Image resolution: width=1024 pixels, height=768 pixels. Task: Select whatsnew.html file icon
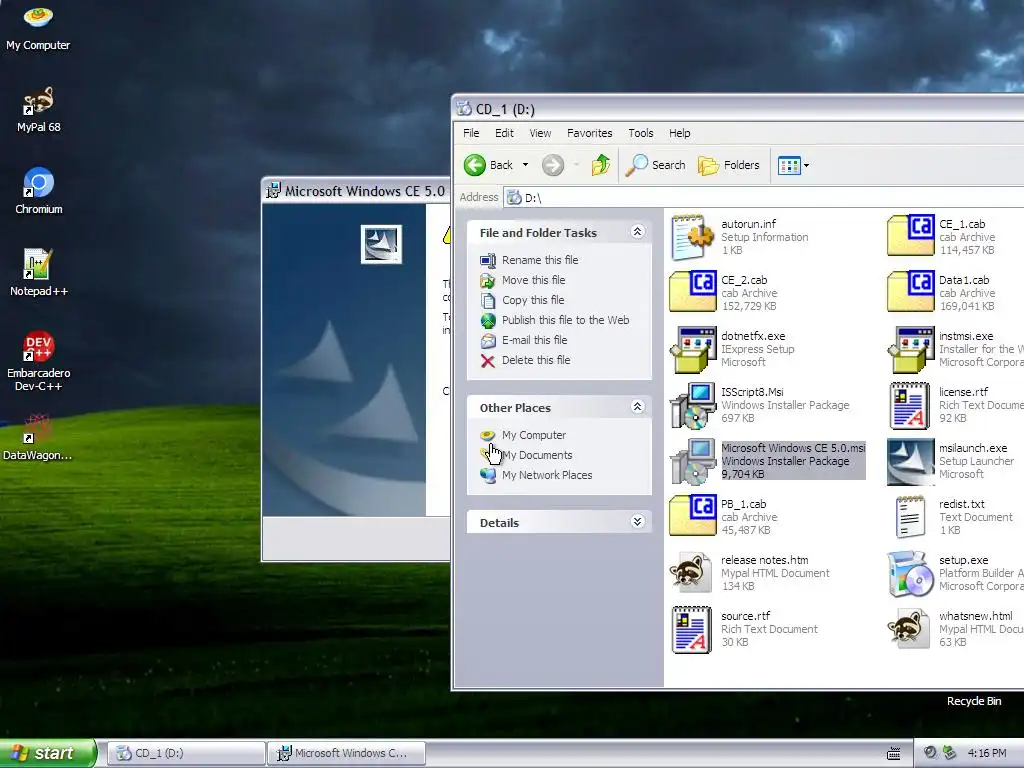click(908, 629)
